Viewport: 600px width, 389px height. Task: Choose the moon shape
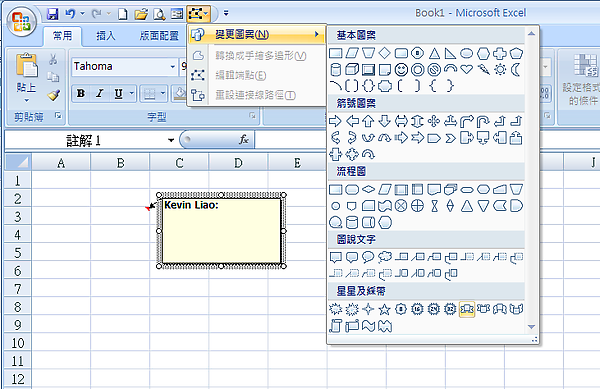point(516,70)
